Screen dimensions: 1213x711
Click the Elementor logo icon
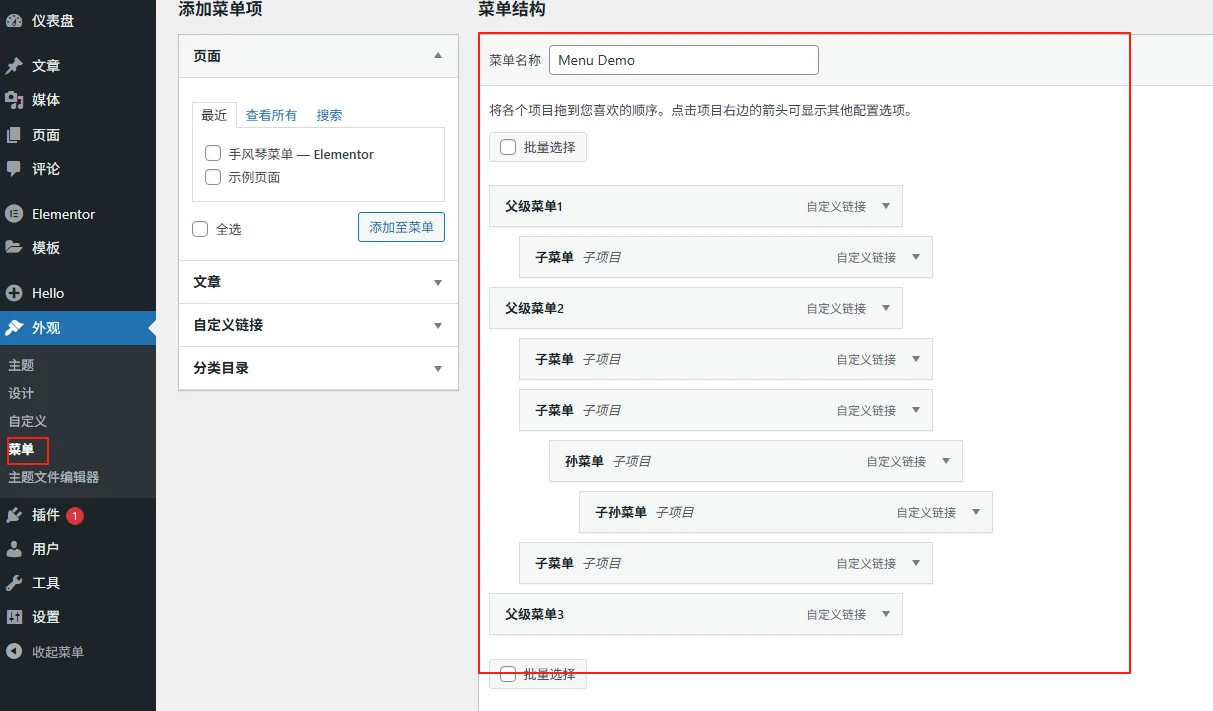point(14,214)
